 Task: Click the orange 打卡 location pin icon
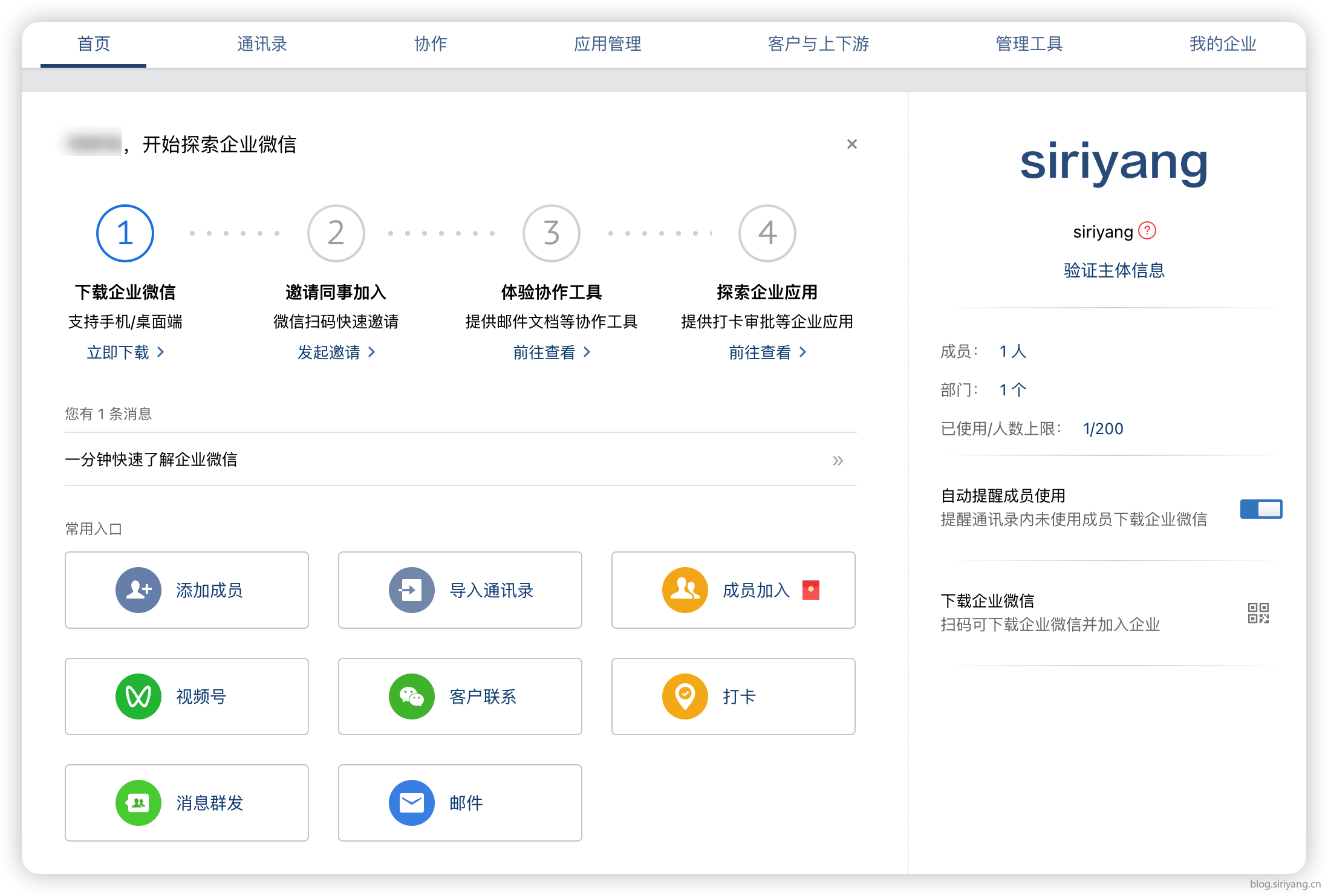point(685,696)
